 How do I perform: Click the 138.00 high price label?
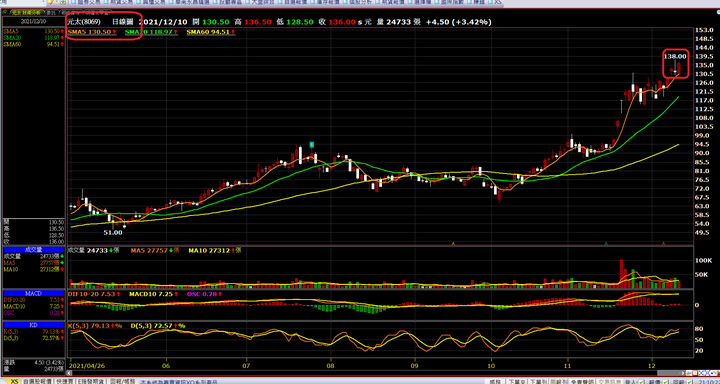tap(675, 56)
